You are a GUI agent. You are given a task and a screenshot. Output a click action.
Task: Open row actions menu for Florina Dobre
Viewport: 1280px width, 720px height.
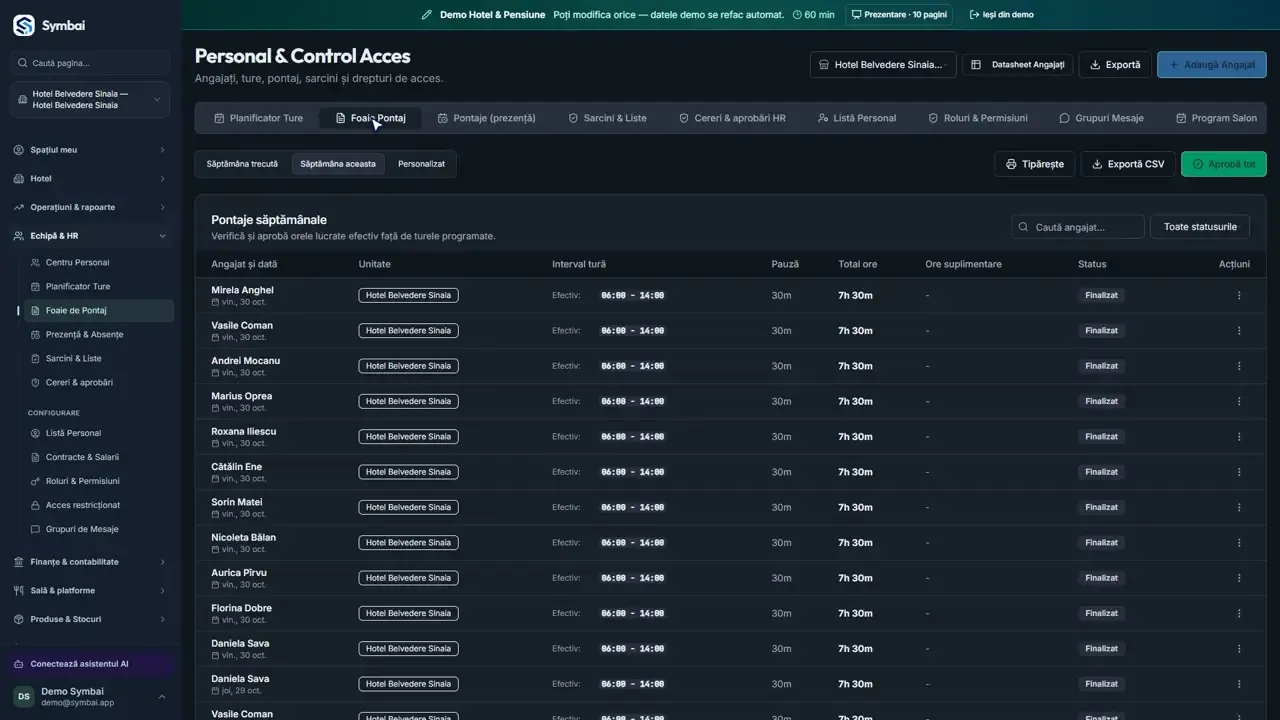tap(1239, 613)
